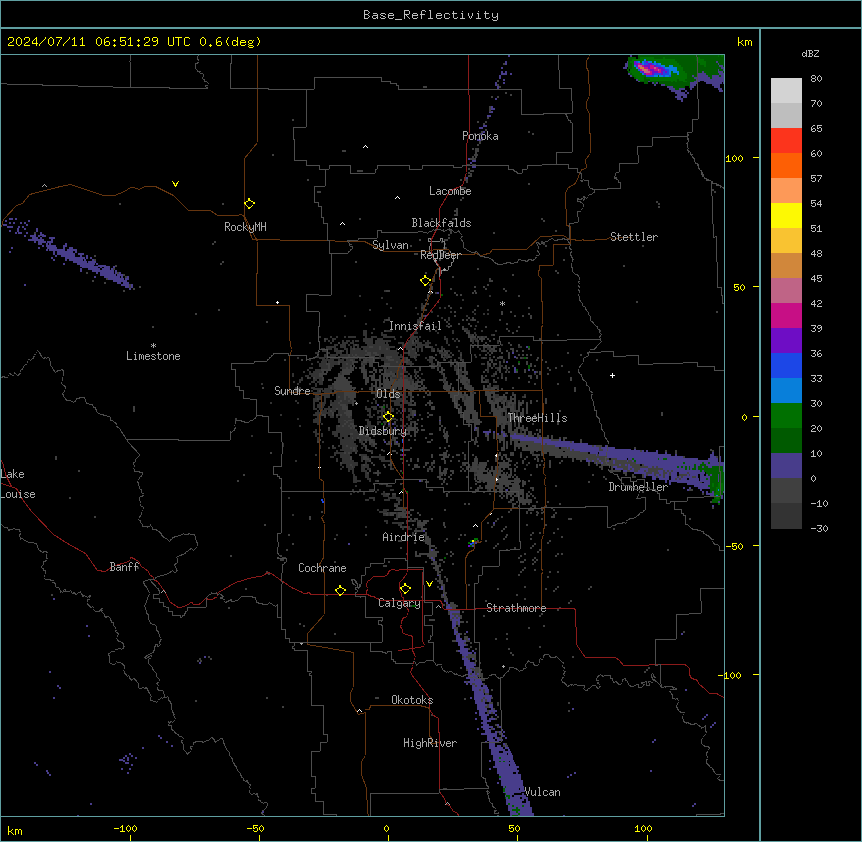This screenshot has height=842, width=862.
Task: Click the Strathmore label
Action: tap(516, 608)
